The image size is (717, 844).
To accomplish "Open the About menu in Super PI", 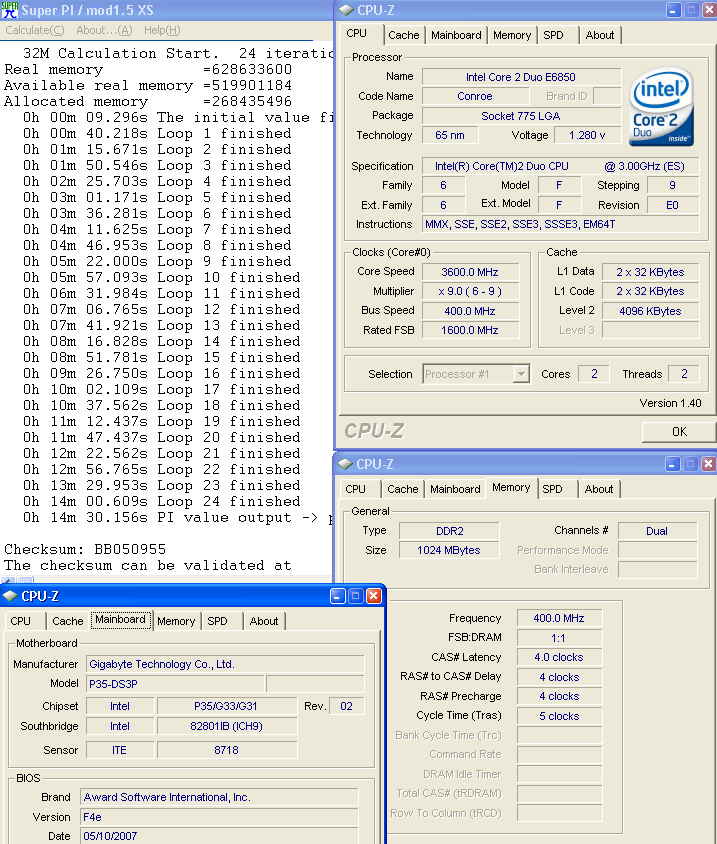I will click(x=104, y=30).
